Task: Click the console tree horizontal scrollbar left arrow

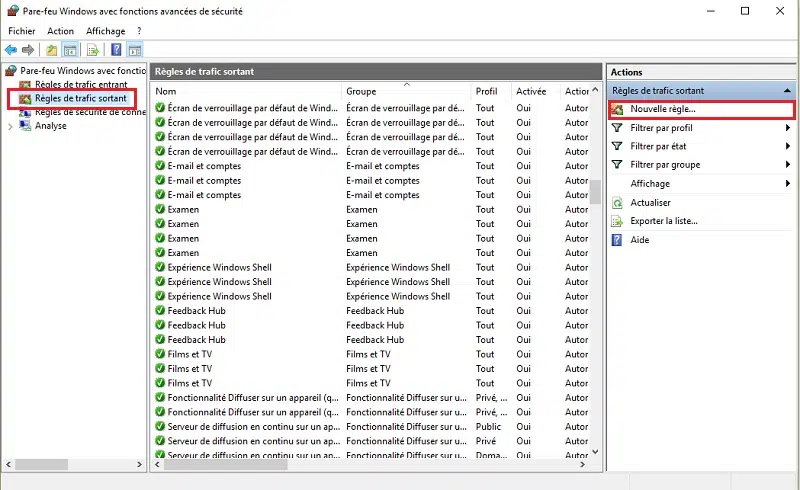Action: [8, 465]
